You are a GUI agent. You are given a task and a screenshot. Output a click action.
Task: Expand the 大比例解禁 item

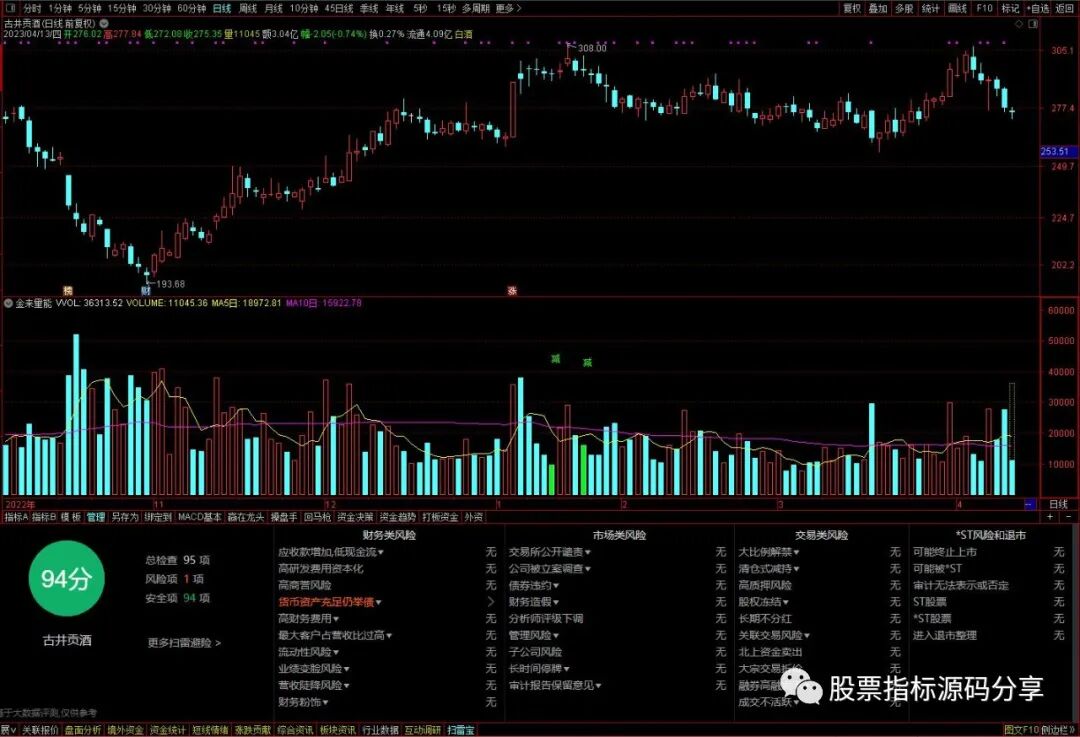point(769,552)
